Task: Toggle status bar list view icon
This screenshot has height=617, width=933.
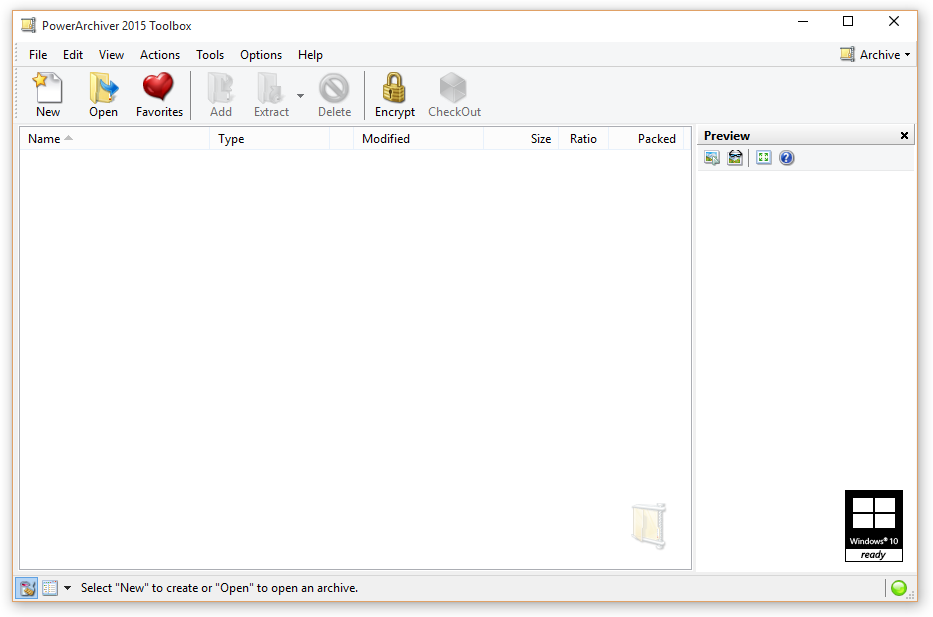Action: (50, 588)
